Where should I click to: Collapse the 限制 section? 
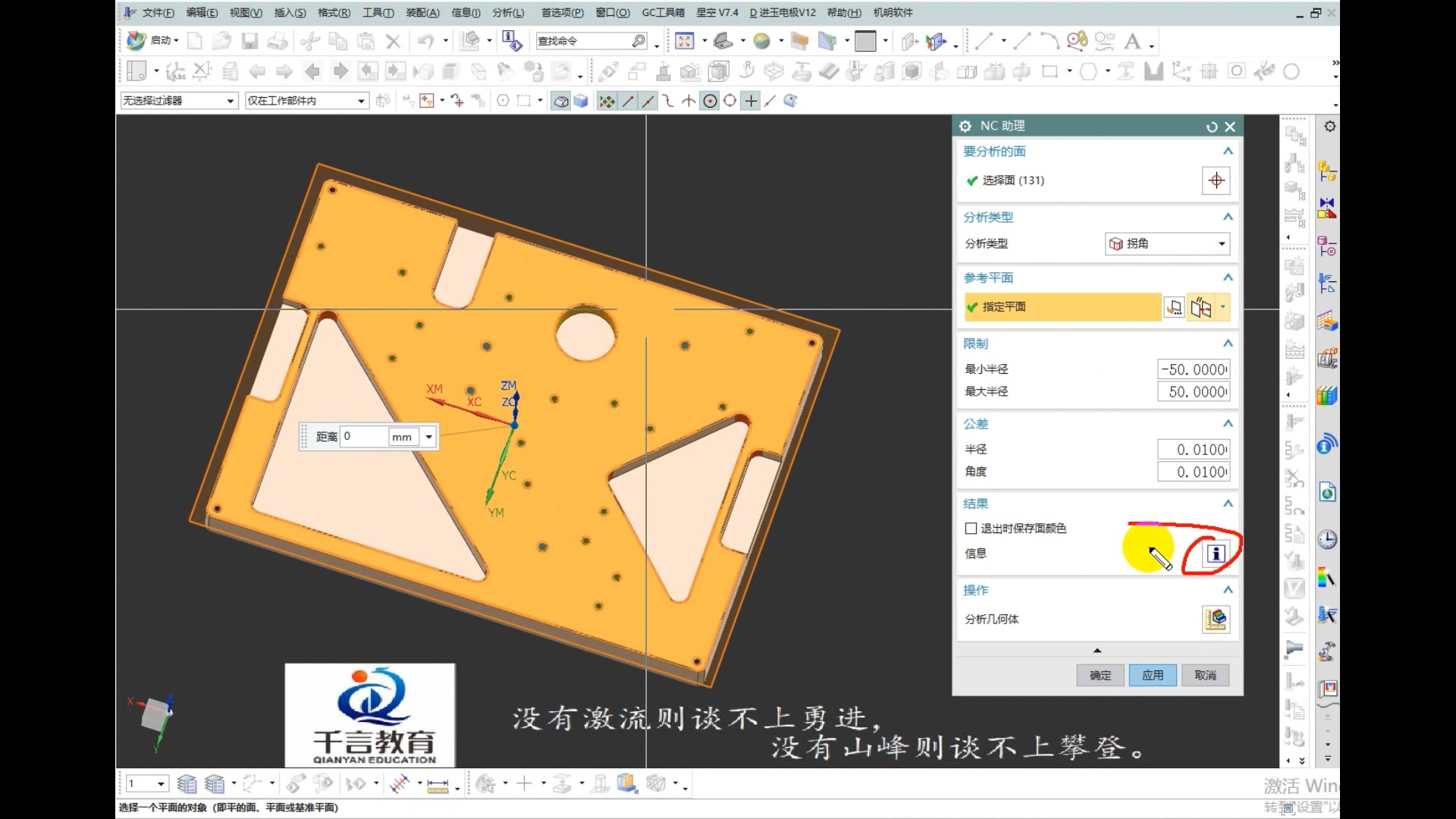click(x=1228, y=344)
